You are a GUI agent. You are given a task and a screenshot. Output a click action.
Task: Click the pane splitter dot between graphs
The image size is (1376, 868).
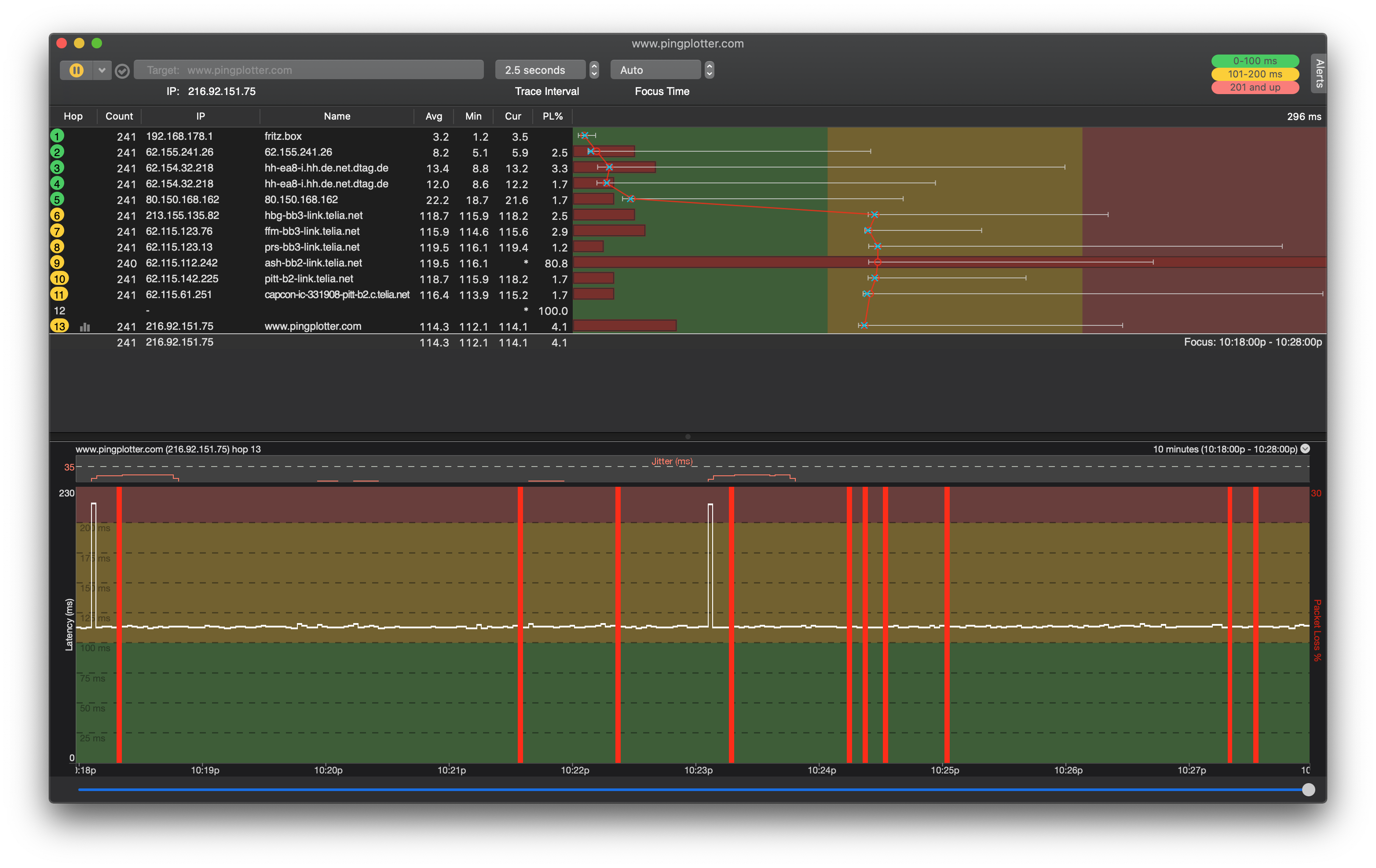(688, 437)
